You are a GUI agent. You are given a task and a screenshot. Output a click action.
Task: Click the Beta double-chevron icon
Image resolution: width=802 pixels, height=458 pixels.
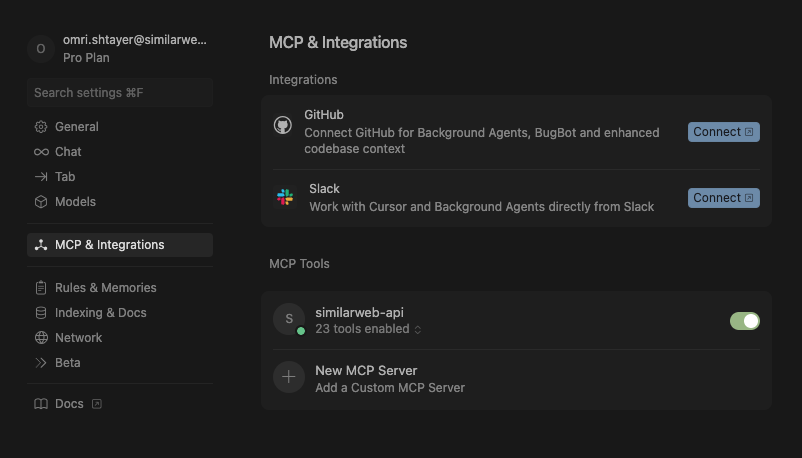point(41,363)
